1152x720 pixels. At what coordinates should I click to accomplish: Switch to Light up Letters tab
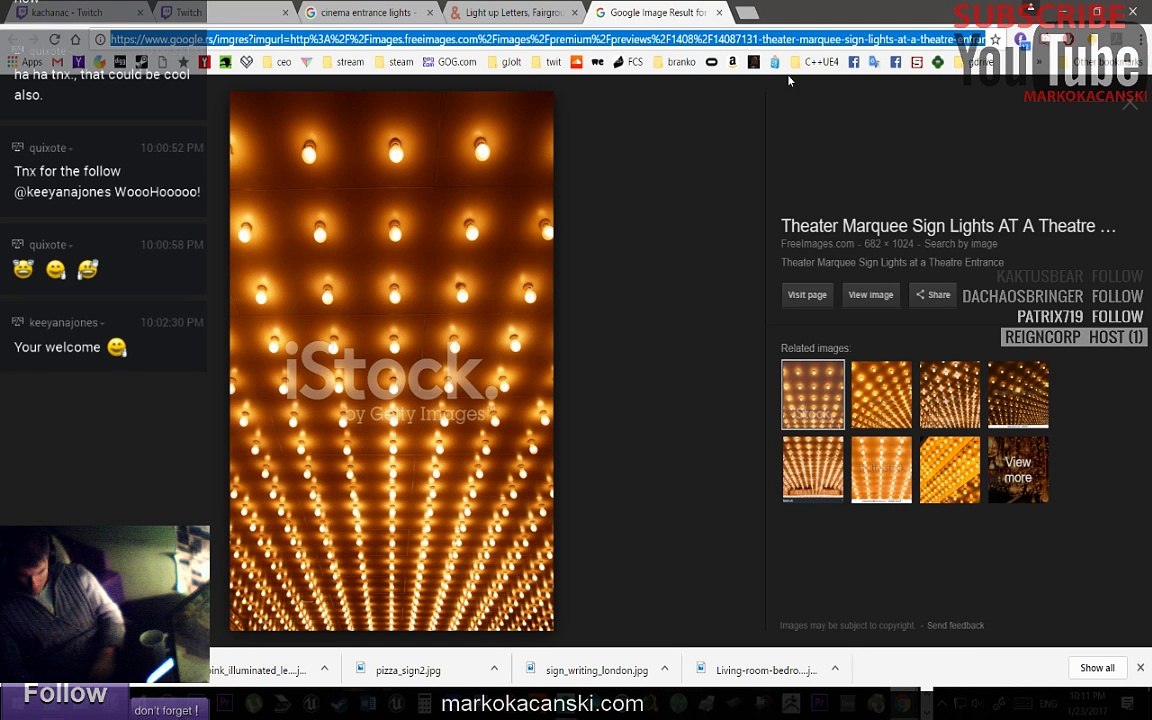pyautogui.click(x=514, y=12)
